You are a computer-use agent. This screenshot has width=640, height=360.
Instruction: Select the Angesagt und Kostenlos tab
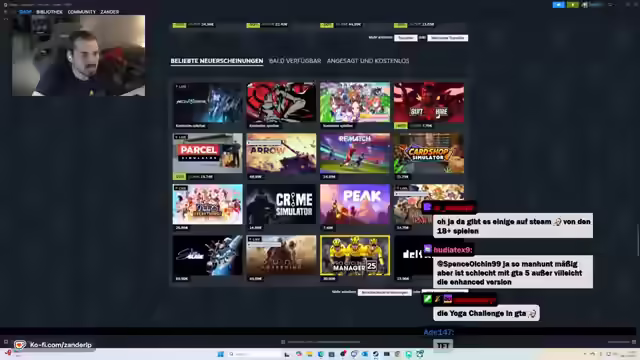click(x=368, y=61)
